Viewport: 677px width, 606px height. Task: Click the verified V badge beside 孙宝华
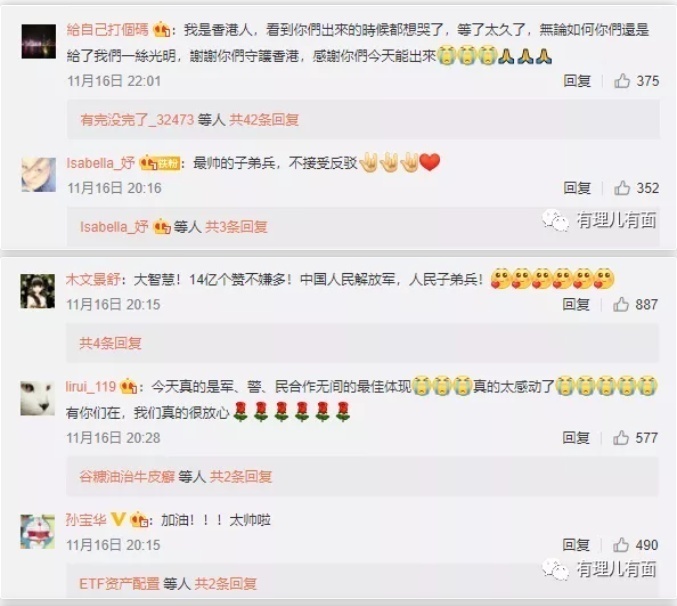coord(118,519)
